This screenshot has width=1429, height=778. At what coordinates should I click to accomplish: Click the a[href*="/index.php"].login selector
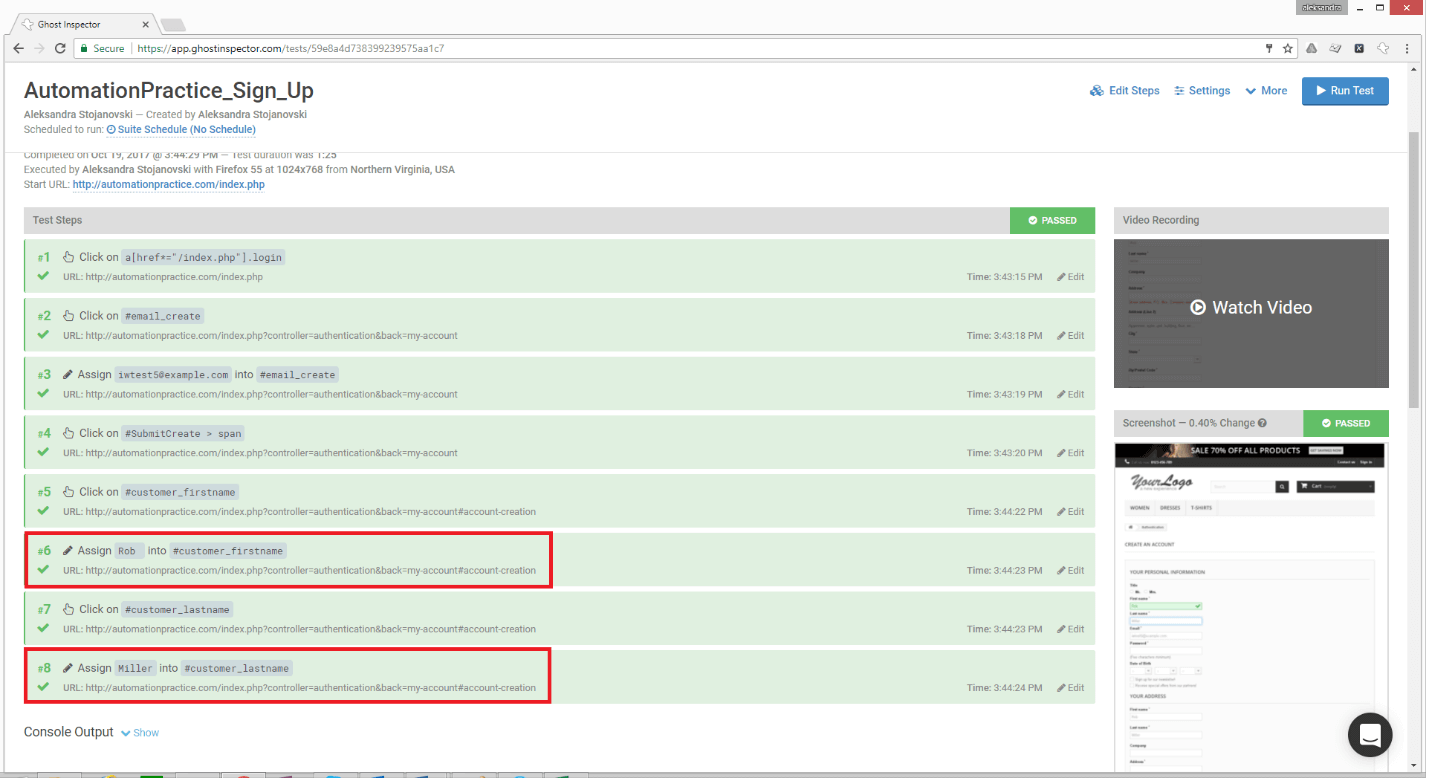[x=203, y=257]
